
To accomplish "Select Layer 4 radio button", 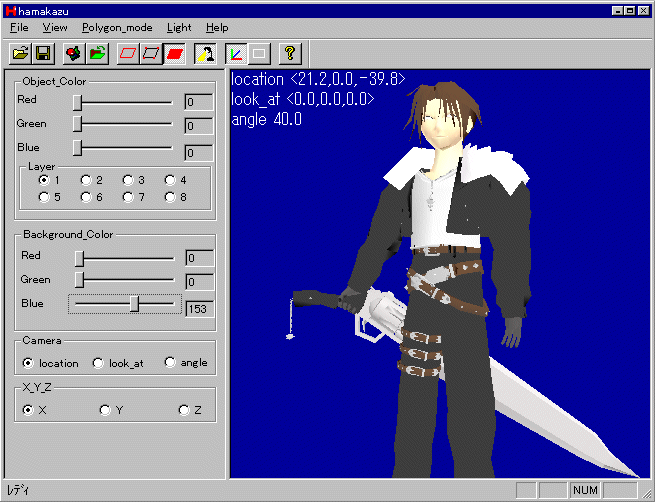I will click(x=170, y=180).
